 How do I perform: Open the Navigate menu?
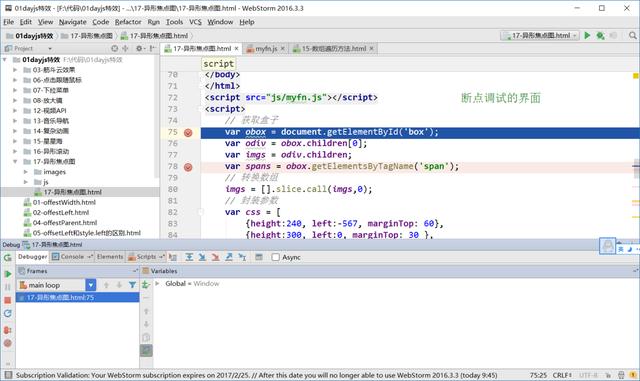[73, 22]
